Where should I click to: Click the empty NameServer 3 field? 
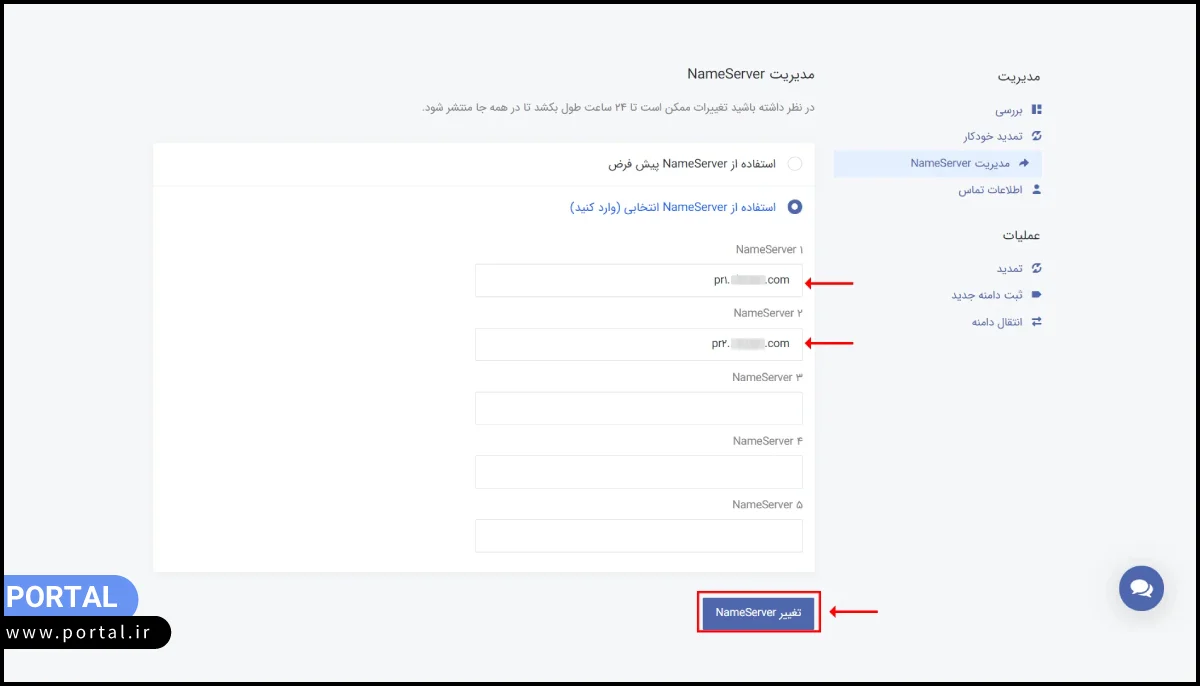click(639, 408)
